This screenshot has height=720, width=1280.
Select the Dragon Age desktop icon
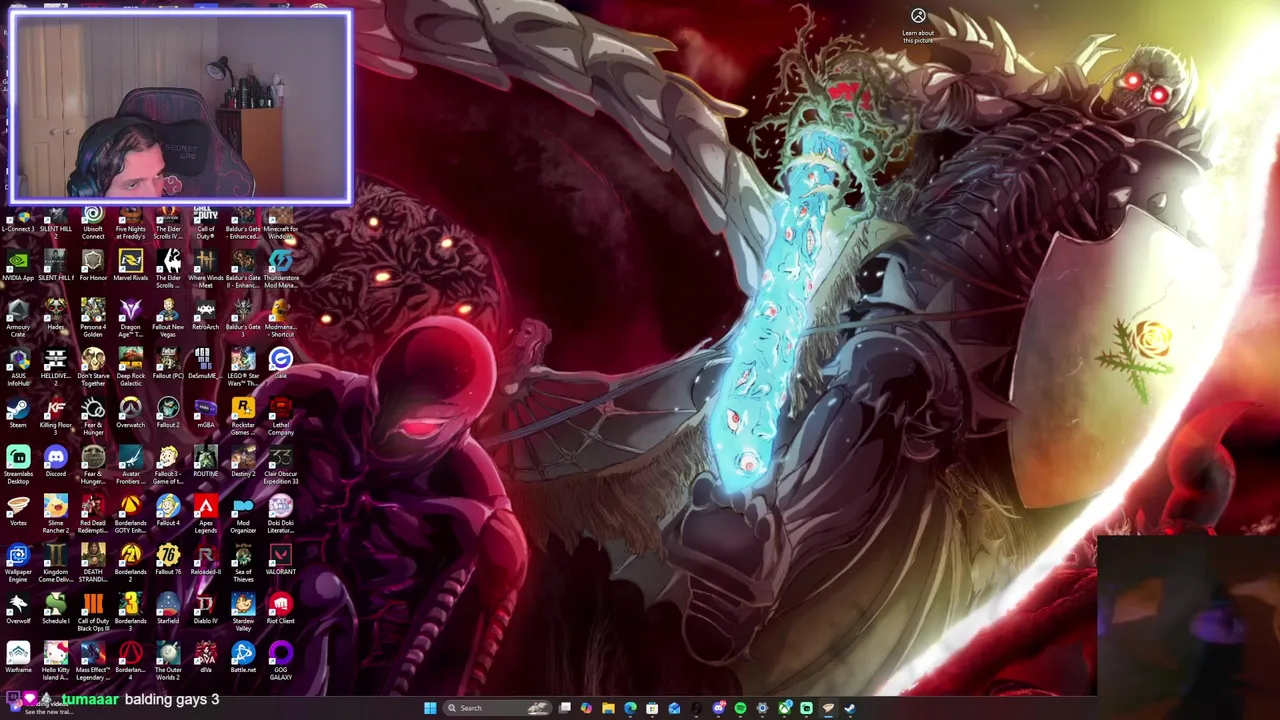(130, 319)
